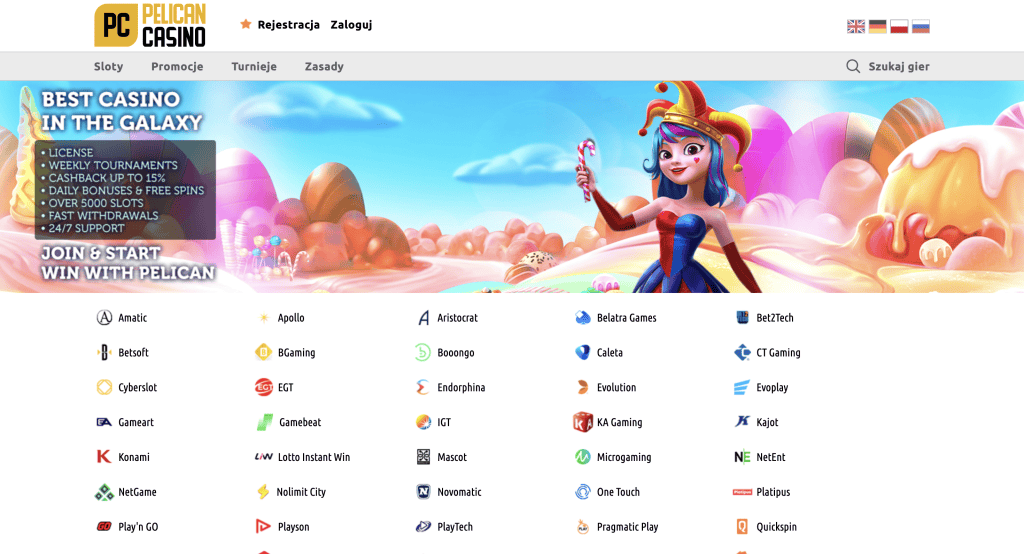
Task: Open the Promocje menu item
Action: pos(177,66)
